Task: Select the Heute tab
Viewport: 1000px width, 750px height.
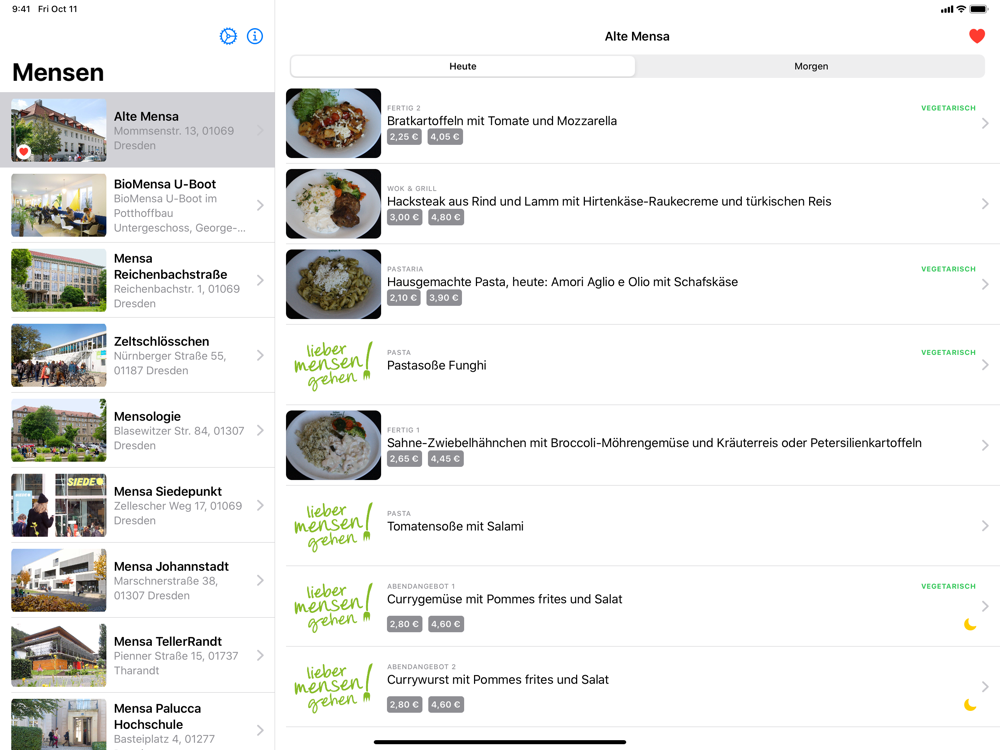Action: coord(462,66)
